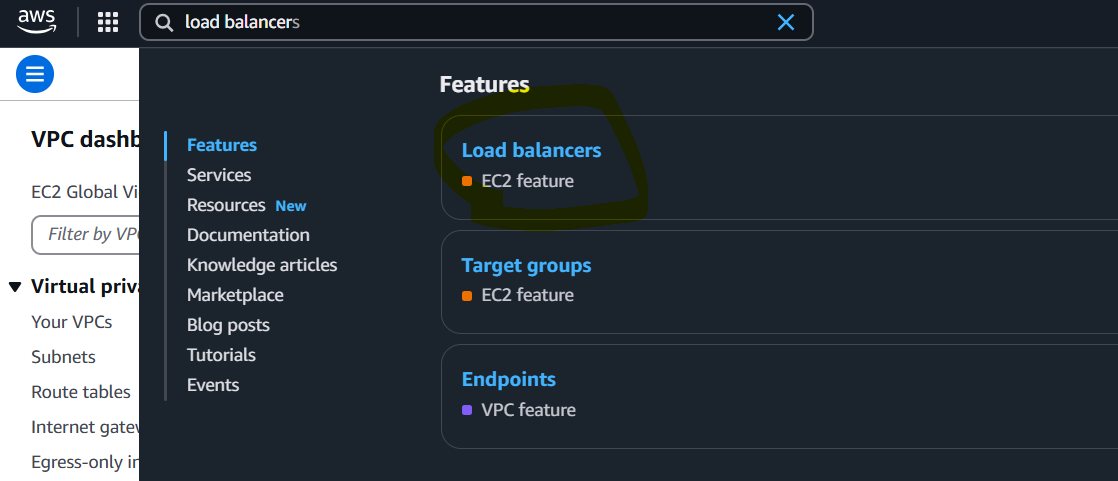Image resolution: width=1118 pixels, height=481 pixels.
Task: Open the Target groups feature link
Action: pyautogui.click(x=526, y=265)
